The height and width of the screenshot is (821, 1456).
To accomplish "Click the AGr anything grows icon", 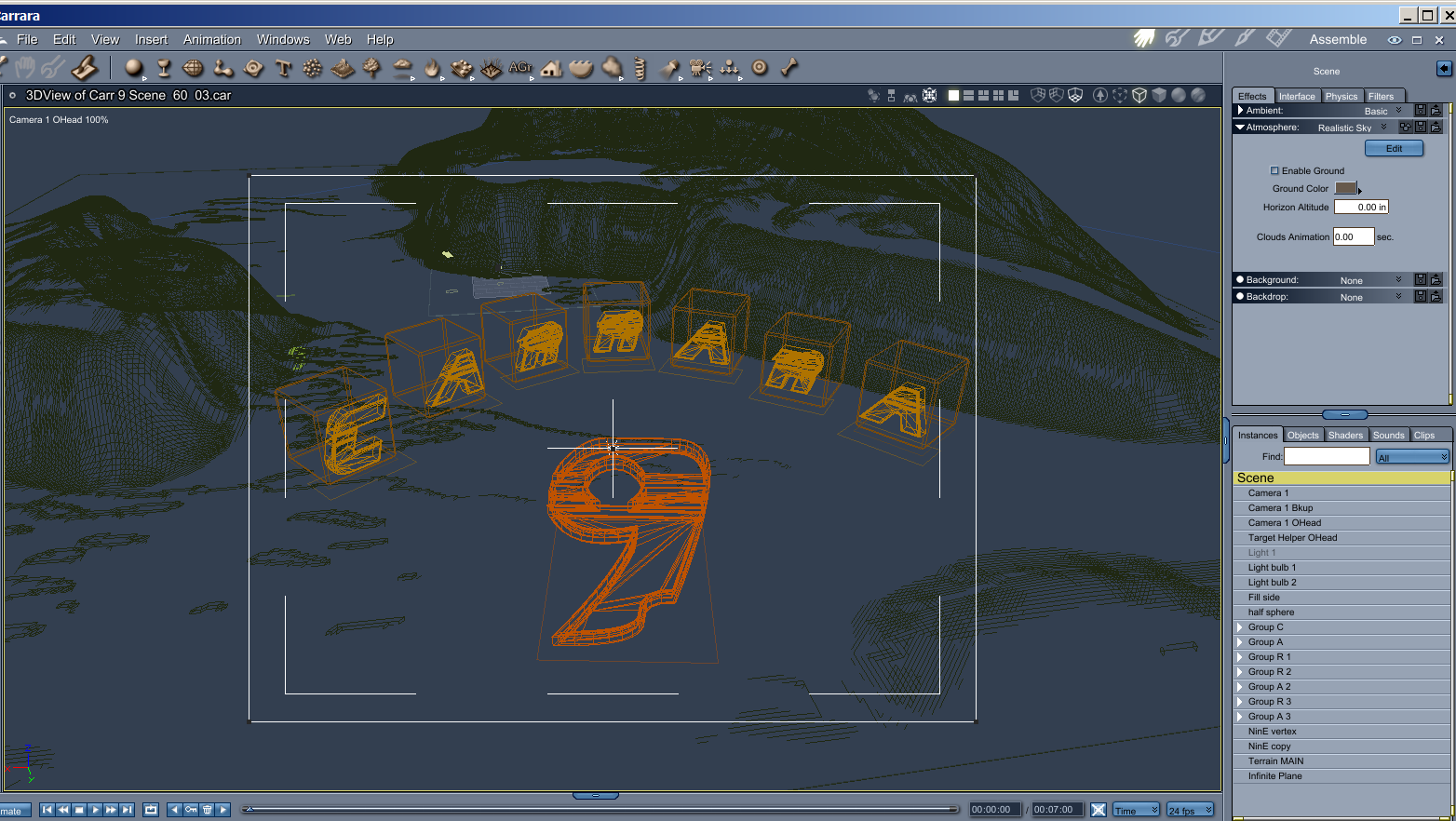I will (520, 68).
